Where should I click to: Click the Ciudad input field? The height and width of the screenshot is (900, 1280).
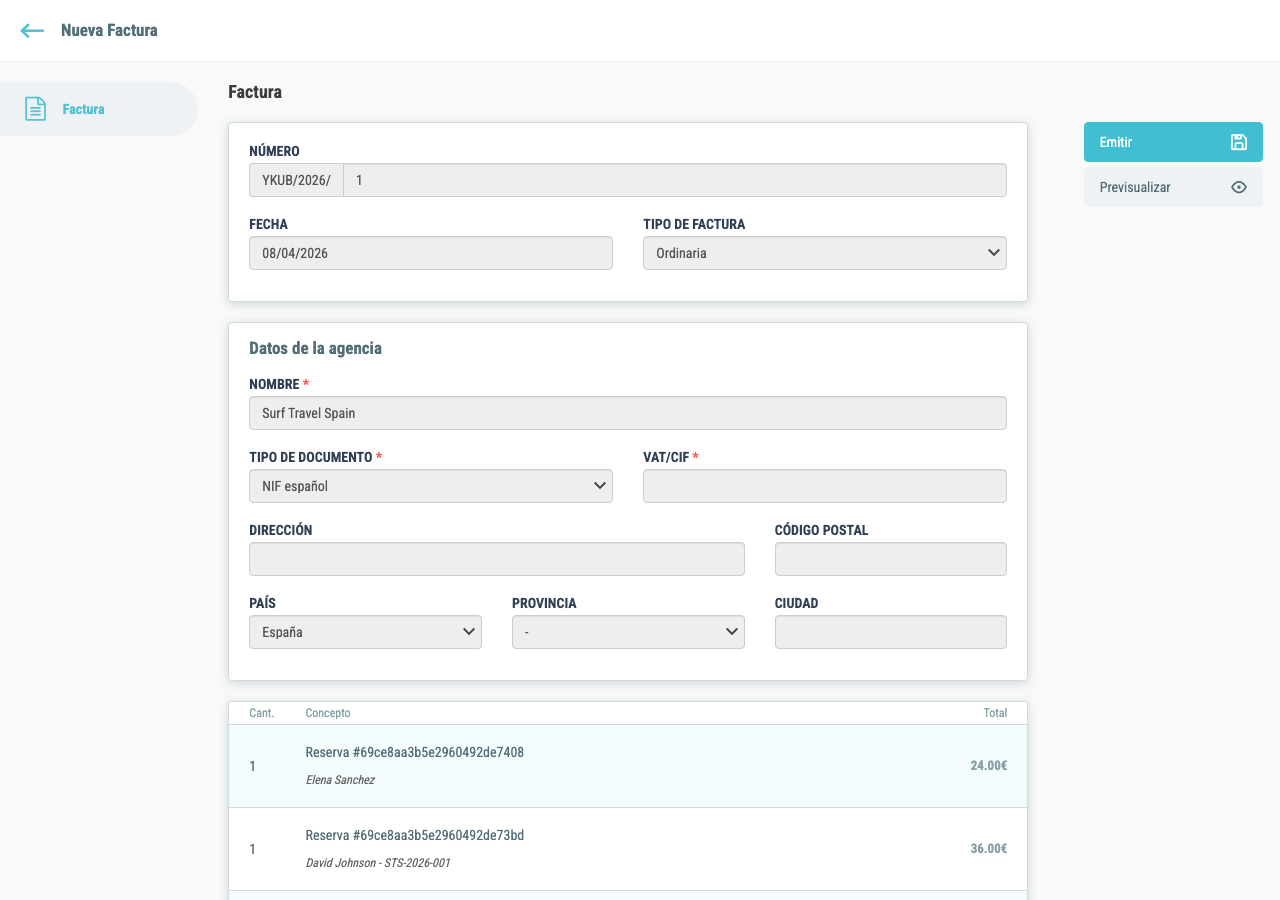point(891,632)
